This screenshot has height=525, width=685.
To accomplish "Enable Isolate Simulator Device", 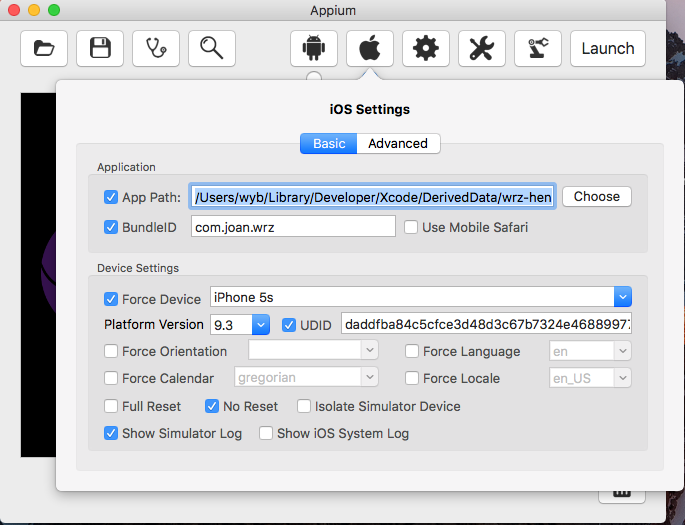I will 304,406.
